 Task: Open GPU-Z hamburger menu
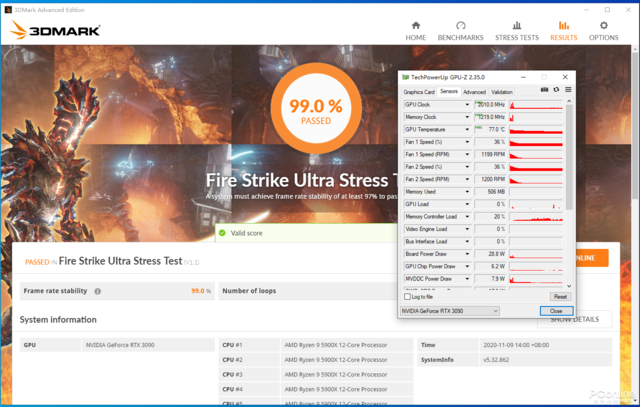[x=568, y=89]
